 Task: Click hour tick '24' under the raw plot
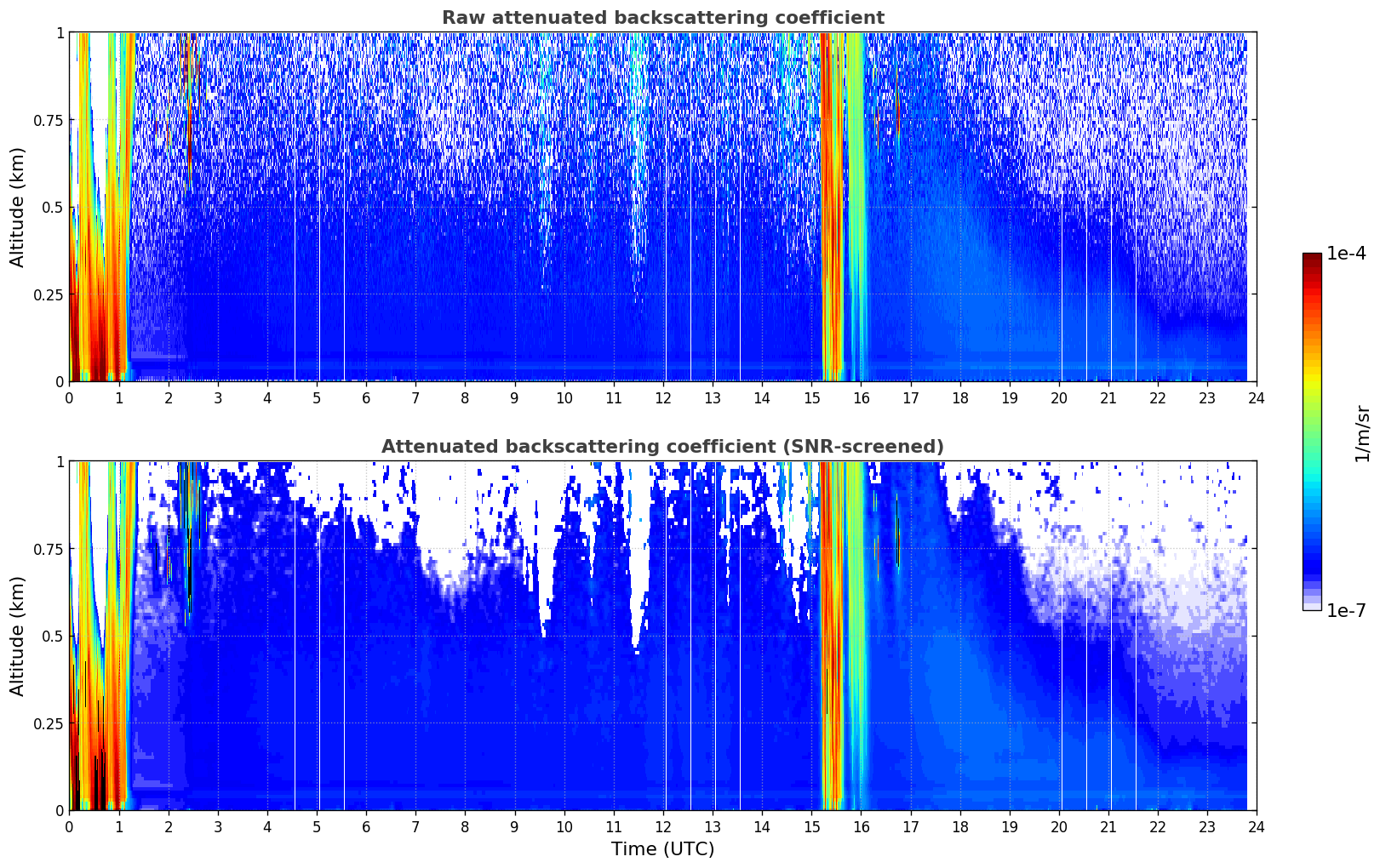coord(1257,397)
